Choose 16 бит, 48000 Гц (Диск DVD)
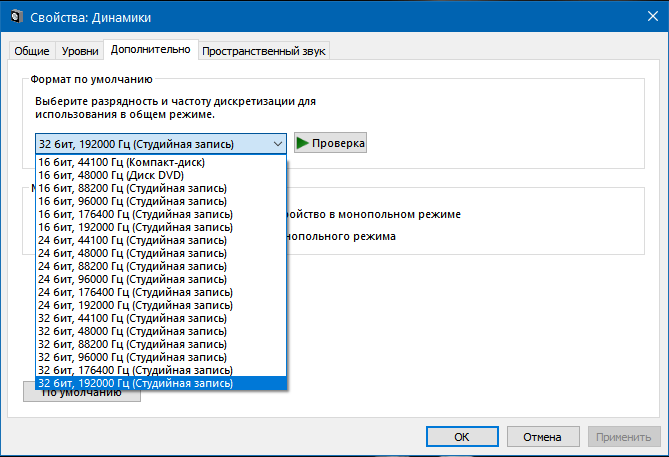The width and height of the screenshot is (669, 457). (161, 175)
